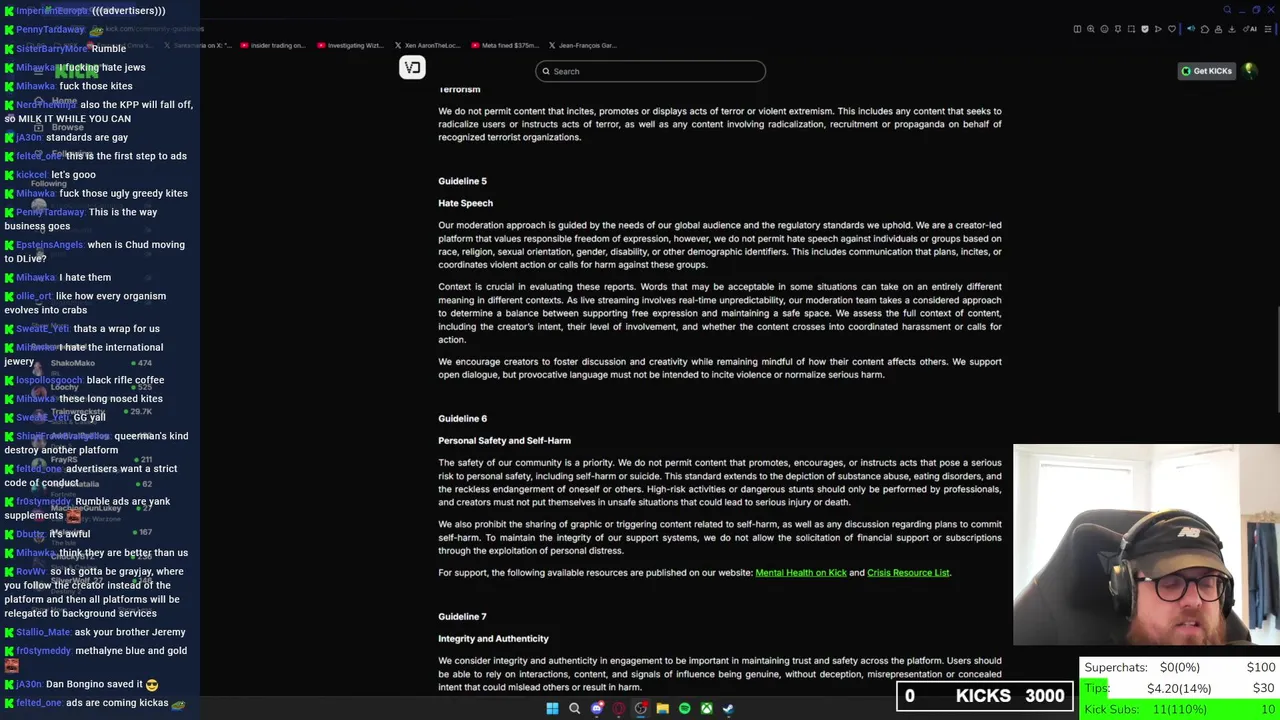Image resolution: width=1280 pixels, height=720 pixels.
Task: Click chat username ollie_ort
Action: click(33, 296)
